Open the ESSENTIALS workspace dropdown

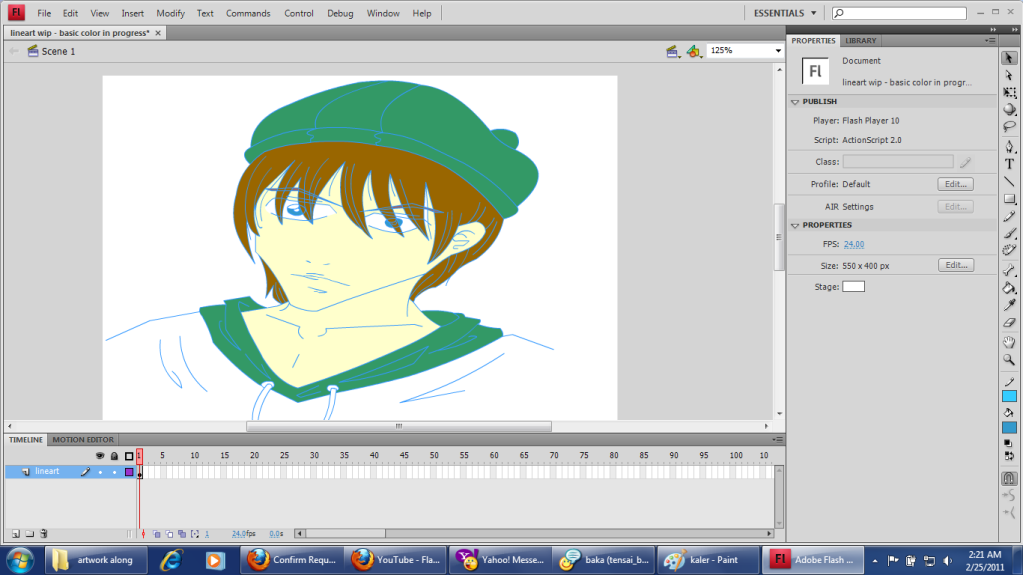click(785, 13)
